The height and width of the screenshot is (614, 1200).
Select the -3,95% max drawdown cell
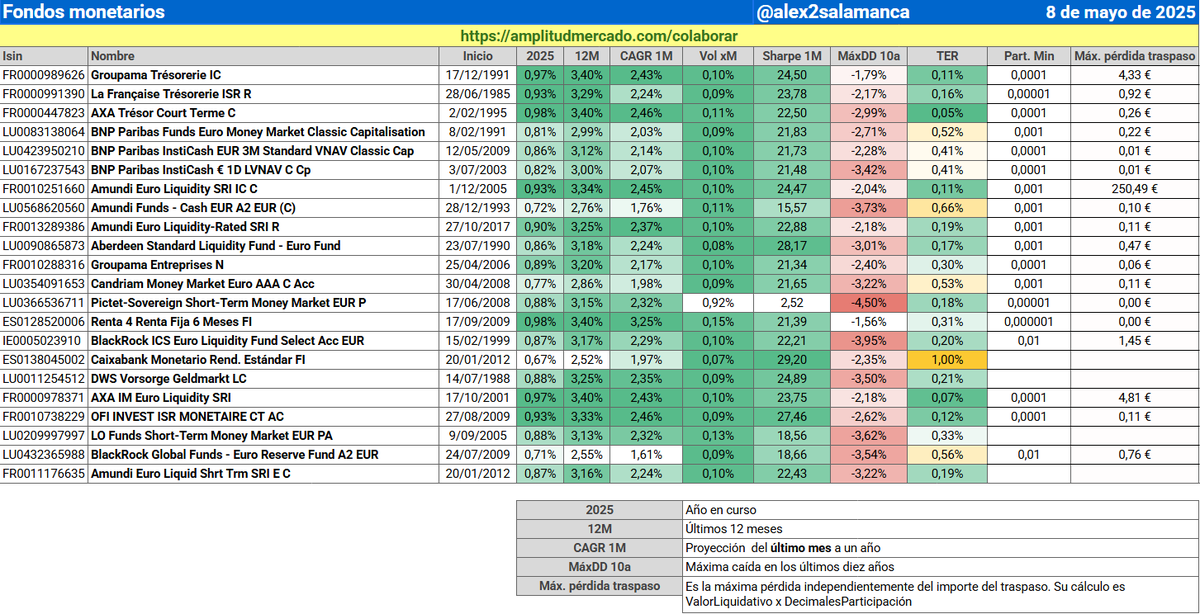867,341
